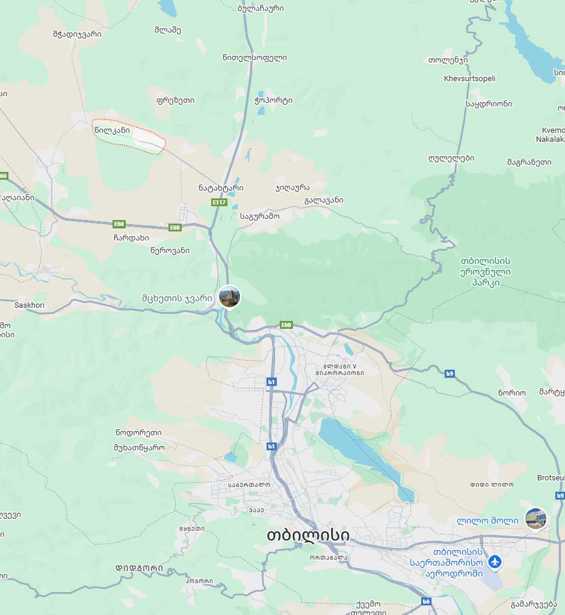Click the E60 shield above Tbilisi
Screen dimensions: 565x615
(286, 325)
